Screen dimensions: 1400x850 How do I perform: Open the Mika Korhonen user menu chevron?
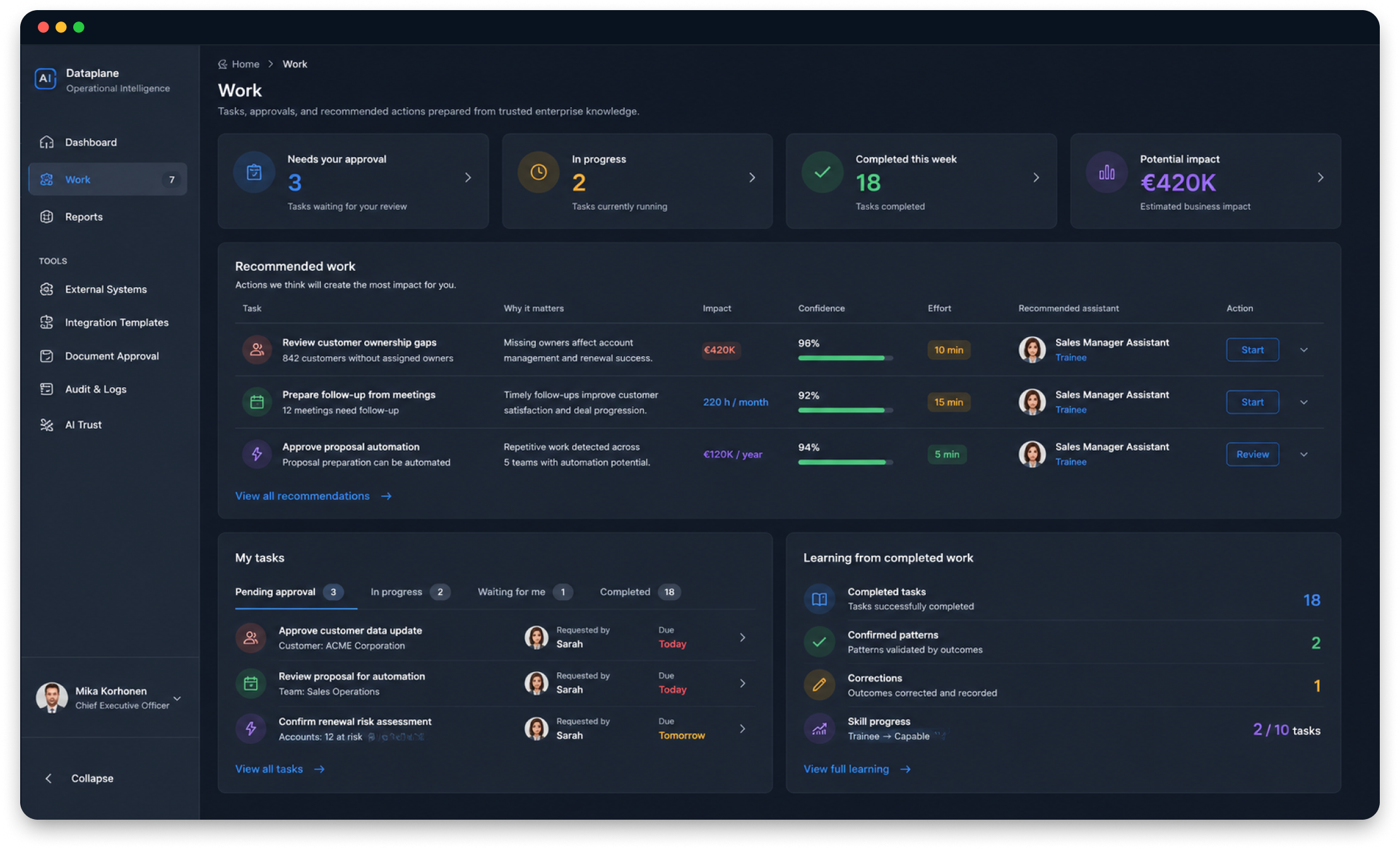(x=177, y=698)
